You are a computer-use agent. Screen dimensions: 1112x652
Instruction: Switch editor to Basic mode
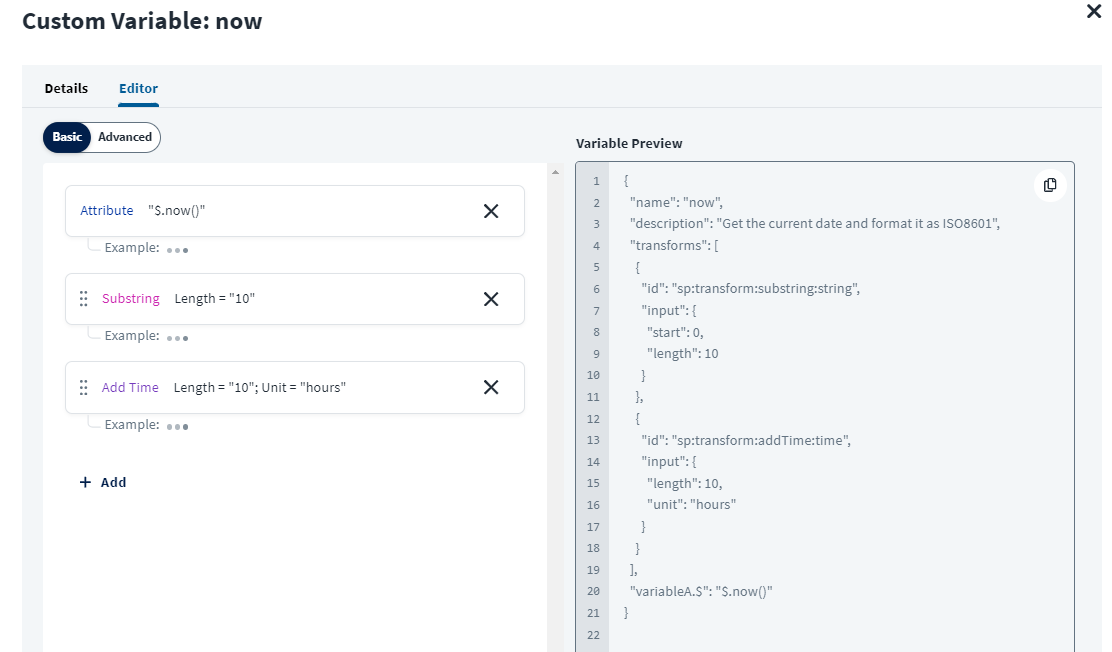67,137
